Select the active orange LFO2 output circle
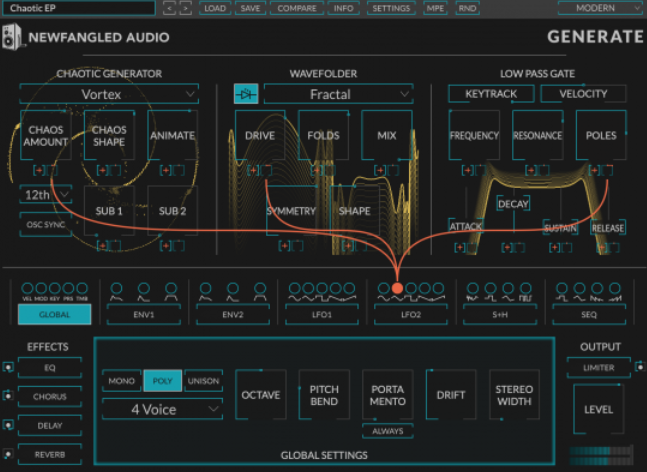647x472 pixels. pos(397,288)
